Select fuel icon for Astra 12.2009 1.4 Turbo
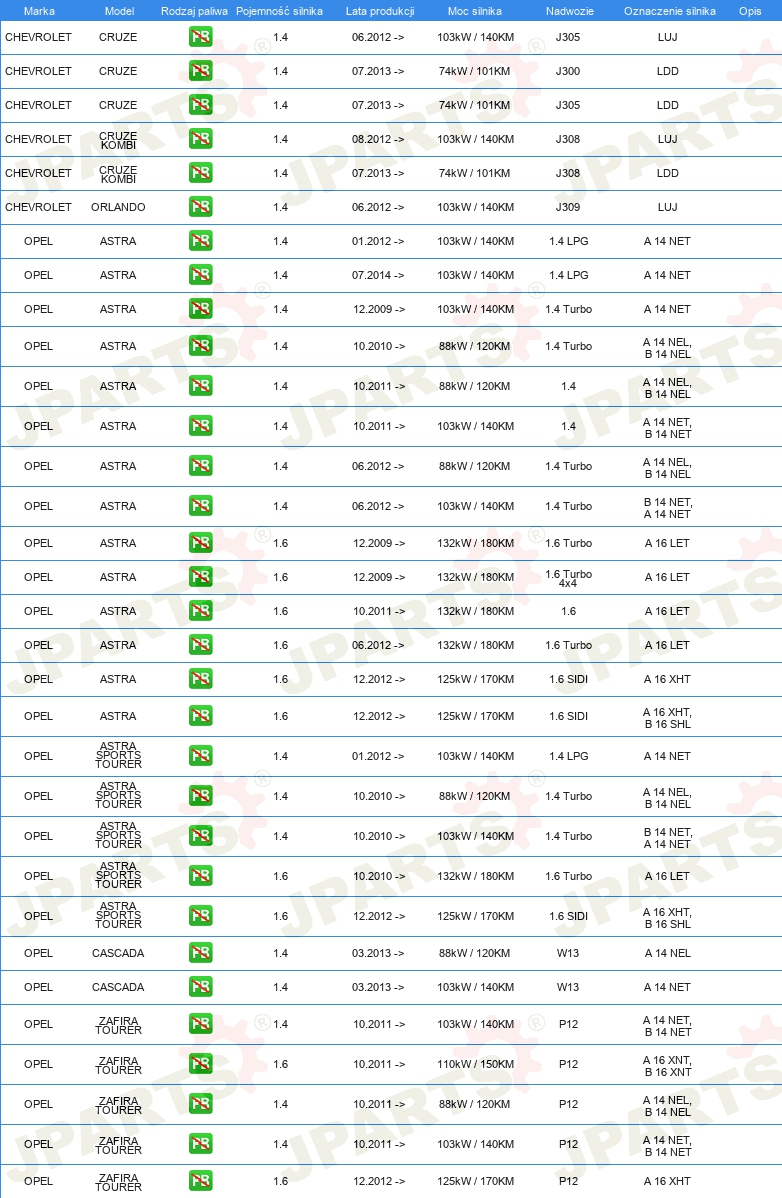This screenshot has width=782, height=1198. coord(201,309)
